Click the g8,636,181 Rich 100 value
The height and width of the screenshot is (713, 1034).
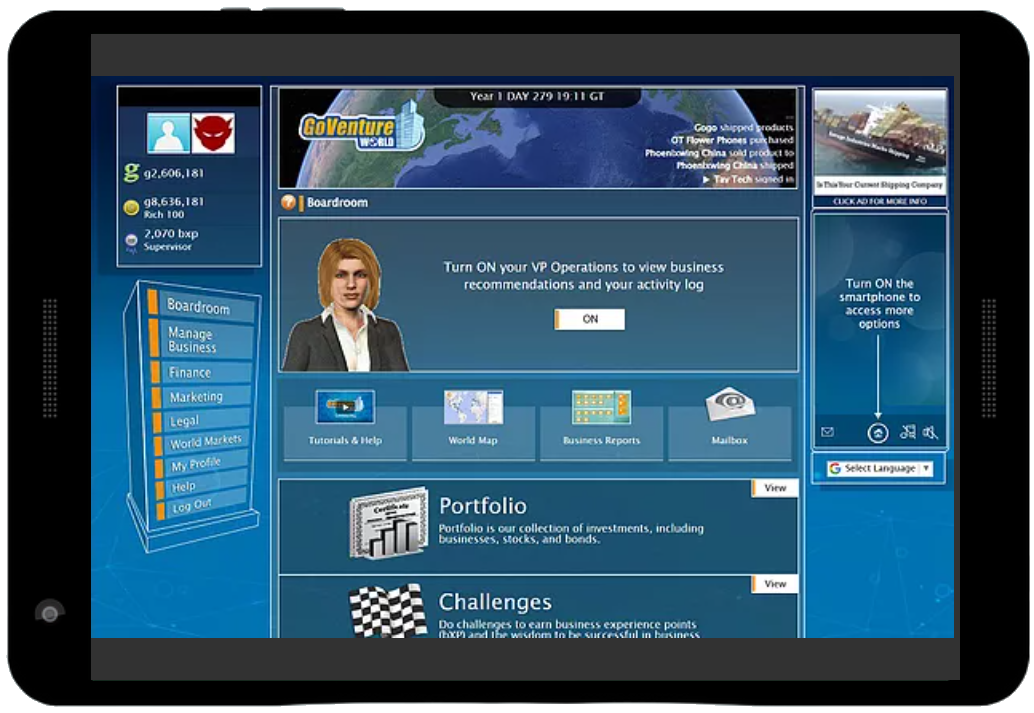[174, 207]
